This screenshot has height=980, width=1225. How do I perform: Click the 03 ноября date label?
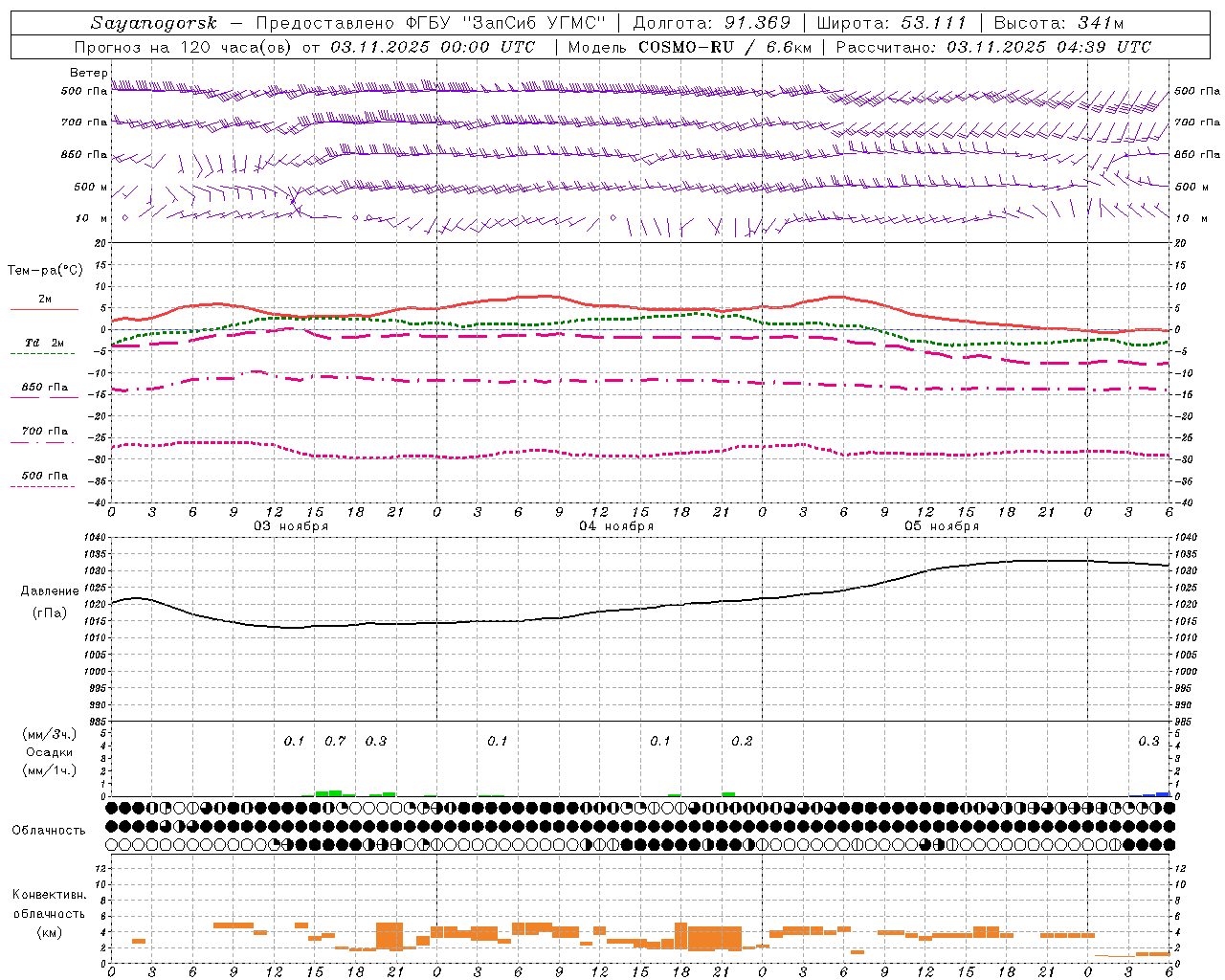[291, 526]
